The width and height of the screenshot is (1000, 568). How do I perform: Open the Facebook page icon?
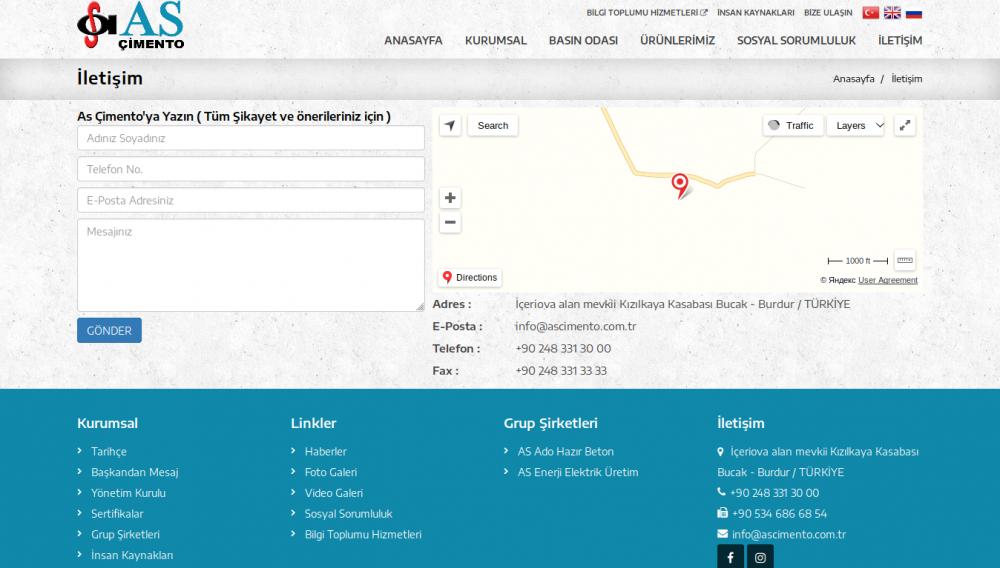730,557
